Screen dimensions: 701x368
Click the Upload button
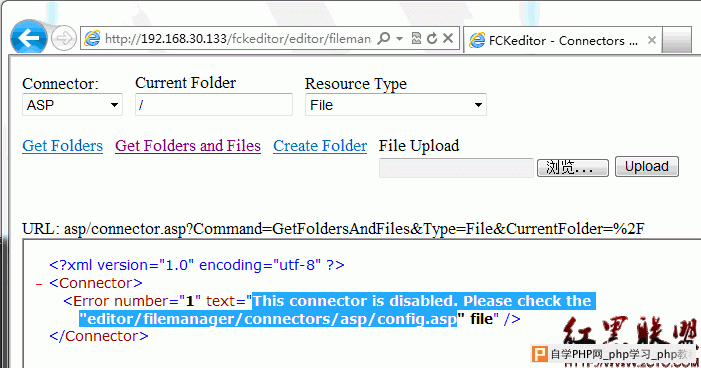pos(647,166)
